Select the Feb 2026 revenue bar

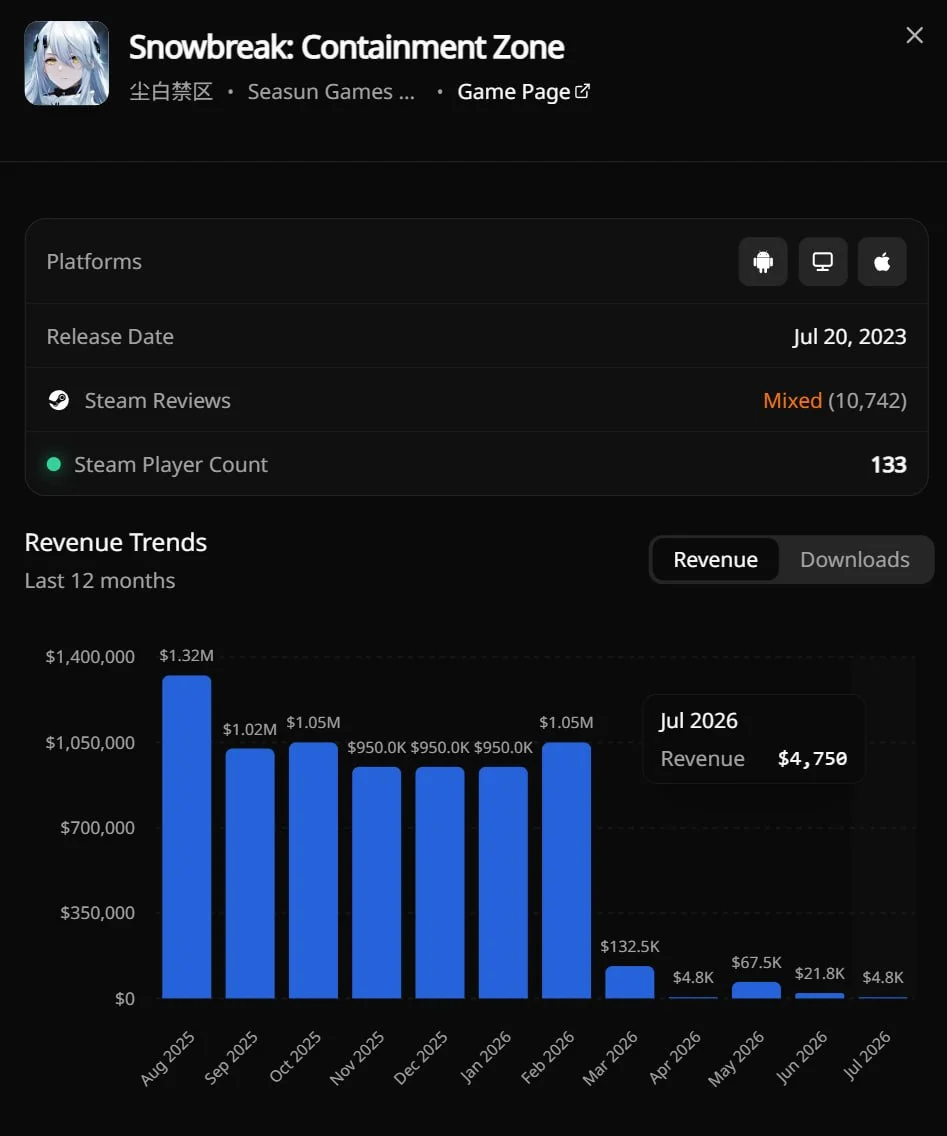click(x=567, y=870)
